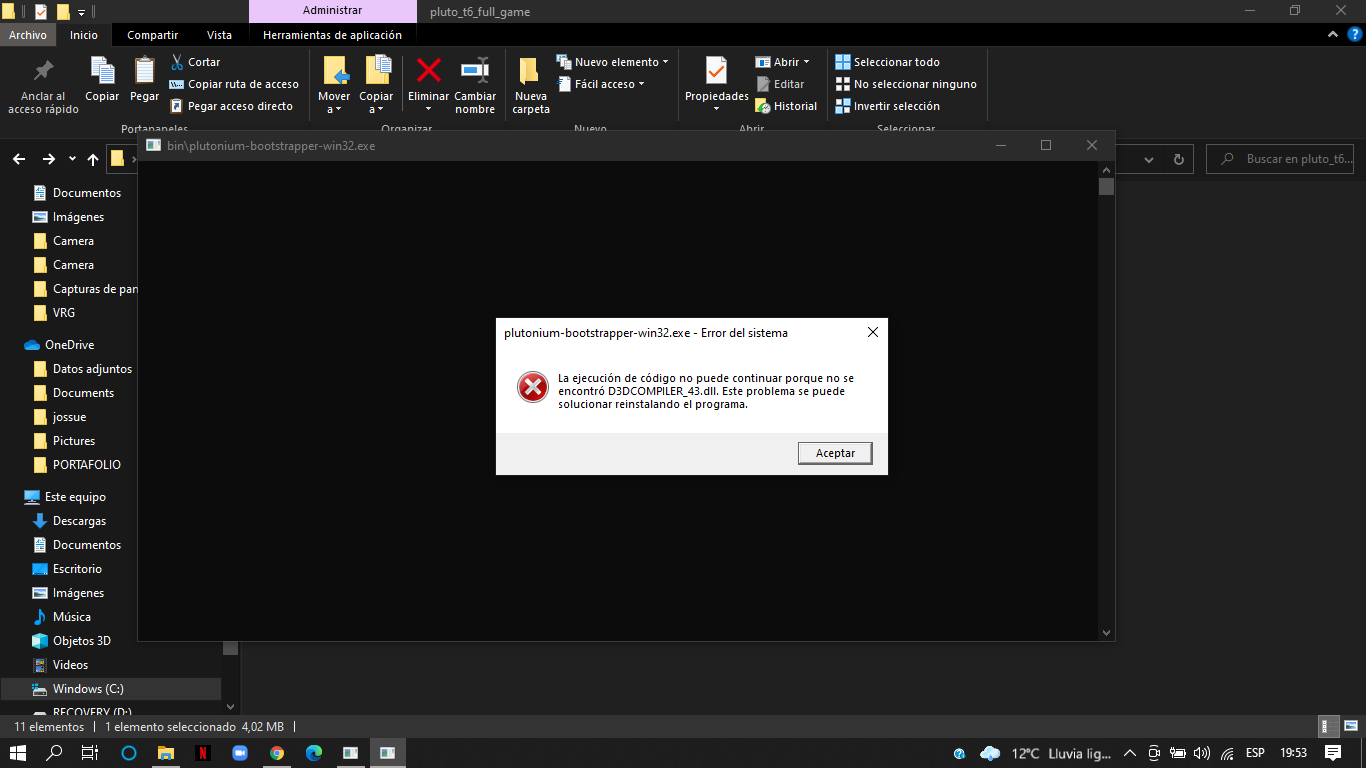Screen dimensions: 1366x768
Task: Open Netflix from the taskbar
Action: [x=202, y=753]
